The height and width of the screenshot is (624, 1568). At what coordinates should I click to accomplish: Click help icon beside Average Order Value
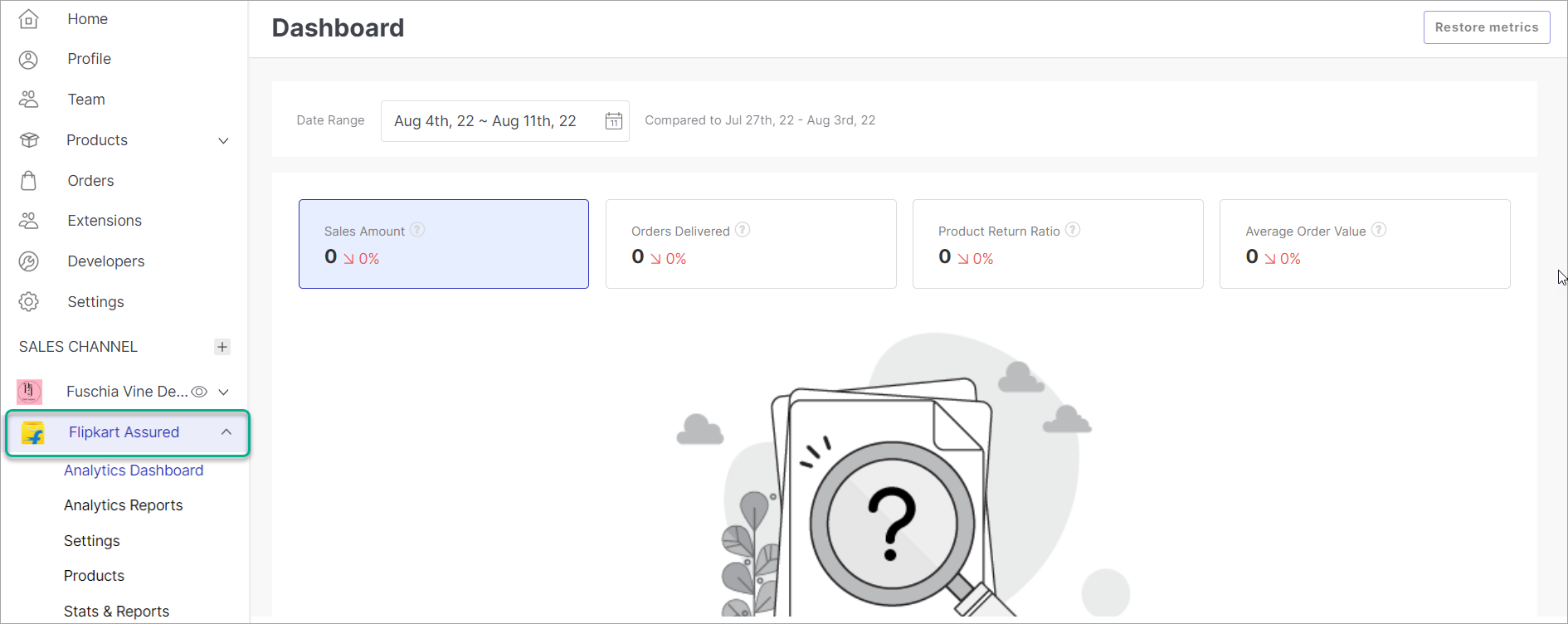pos(1378,230)
